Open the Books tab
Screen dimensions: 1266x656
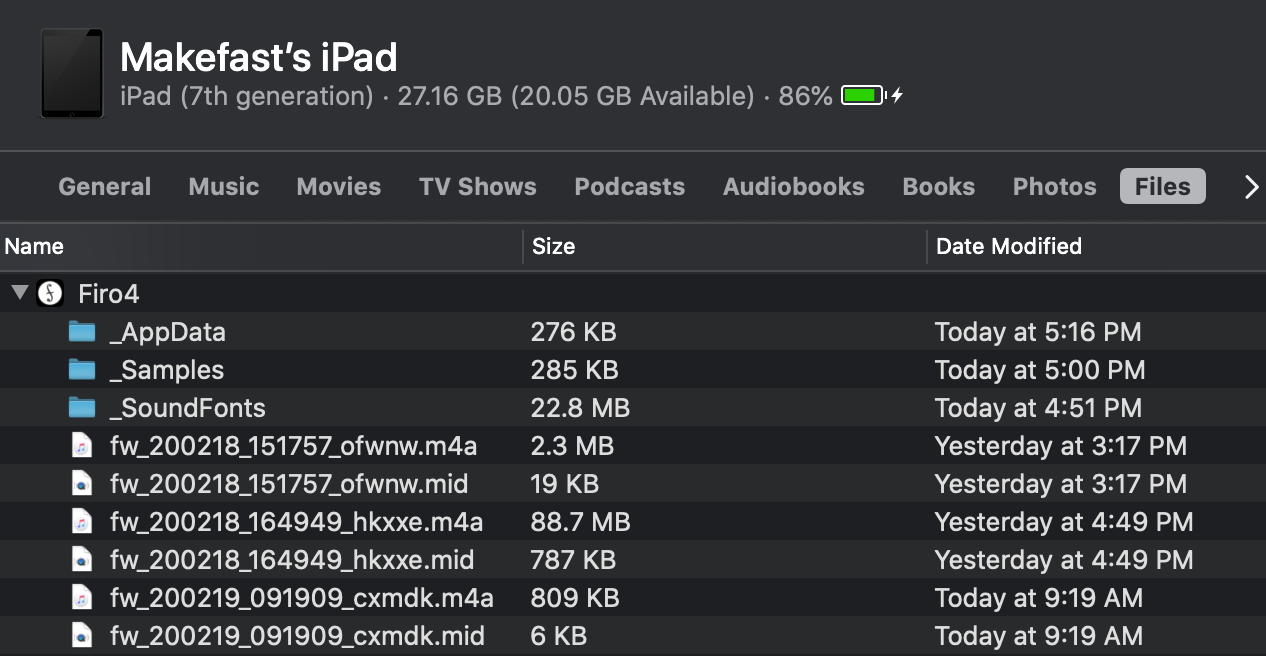pos(939,187)
